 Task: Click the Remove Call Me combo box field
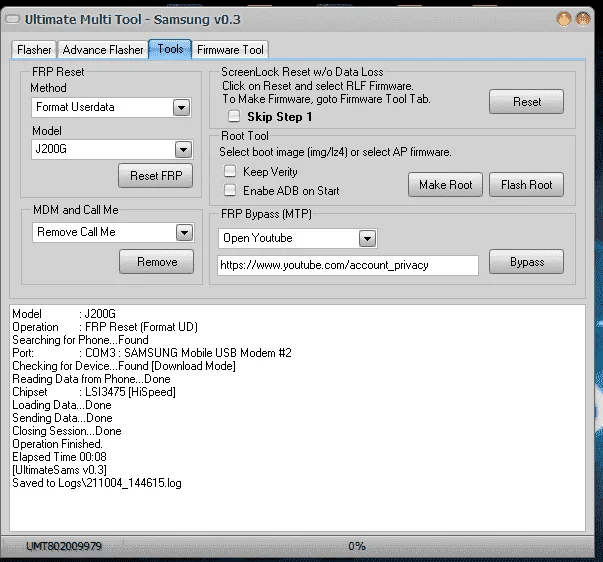(113, 232)
